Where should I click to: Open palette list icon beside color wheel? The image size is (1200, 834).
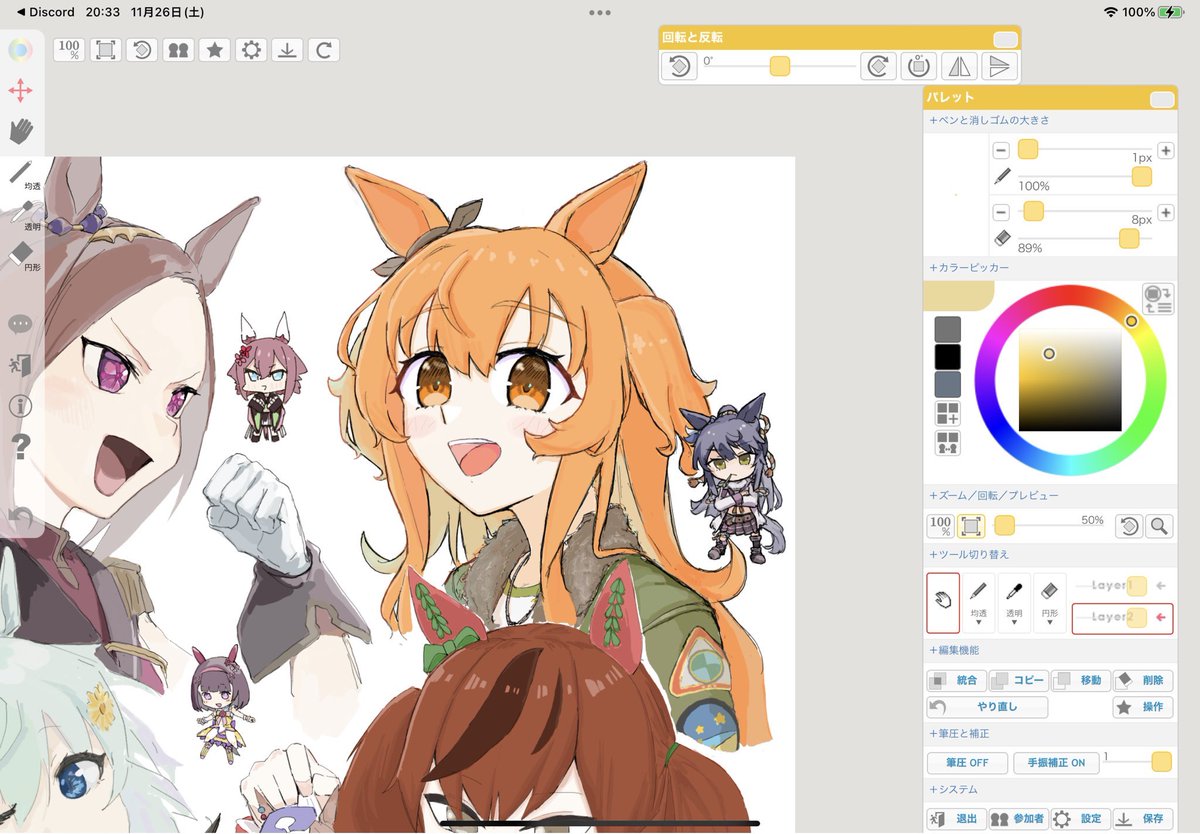(x=1158, y=299)
